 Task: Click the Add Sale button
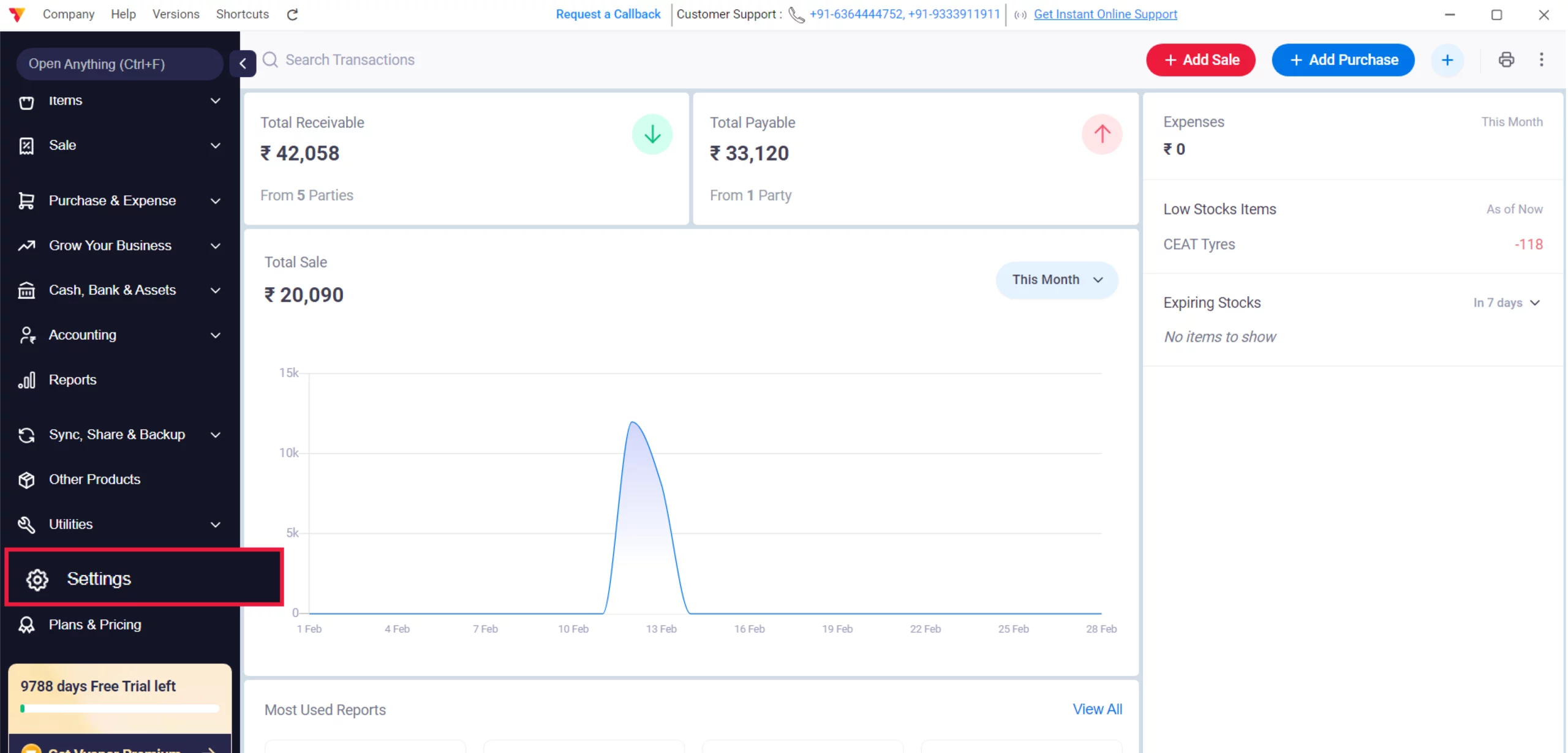(1200, 60)
